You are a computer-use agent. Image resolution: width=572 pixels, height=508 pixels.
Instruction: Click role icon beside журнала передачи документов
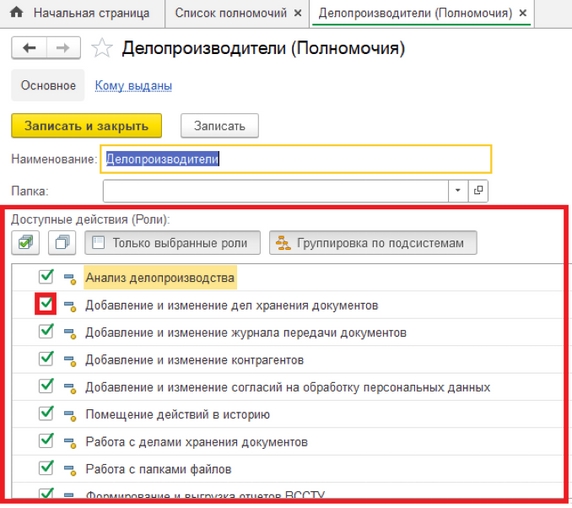[70, 333]
